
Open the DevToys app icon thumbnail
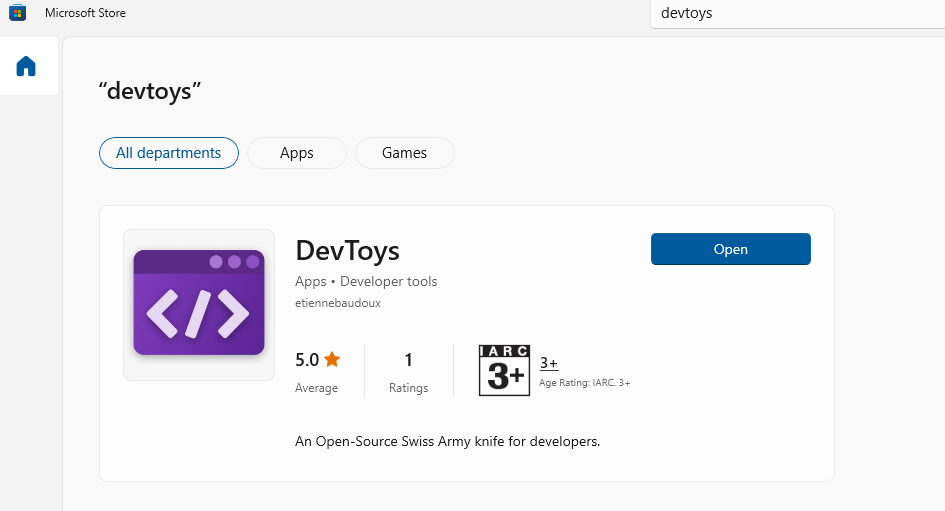coord(199,305)
